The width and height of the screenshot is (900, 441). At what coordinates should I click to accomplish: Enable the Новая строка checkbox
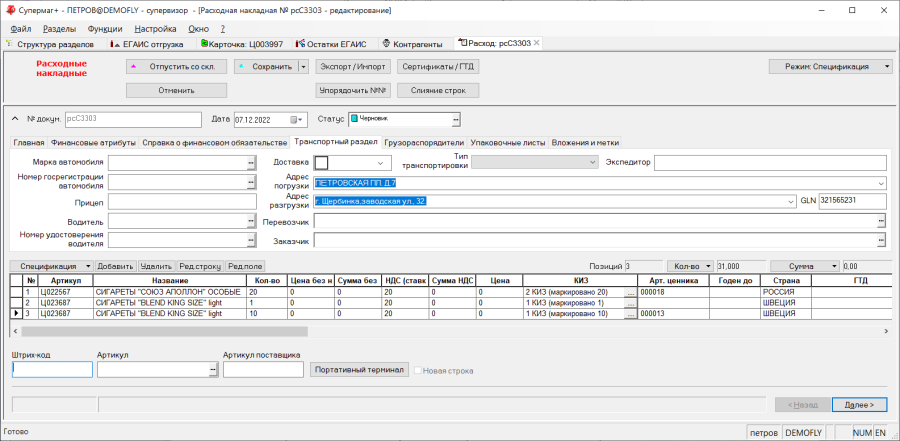pos(417,371)
